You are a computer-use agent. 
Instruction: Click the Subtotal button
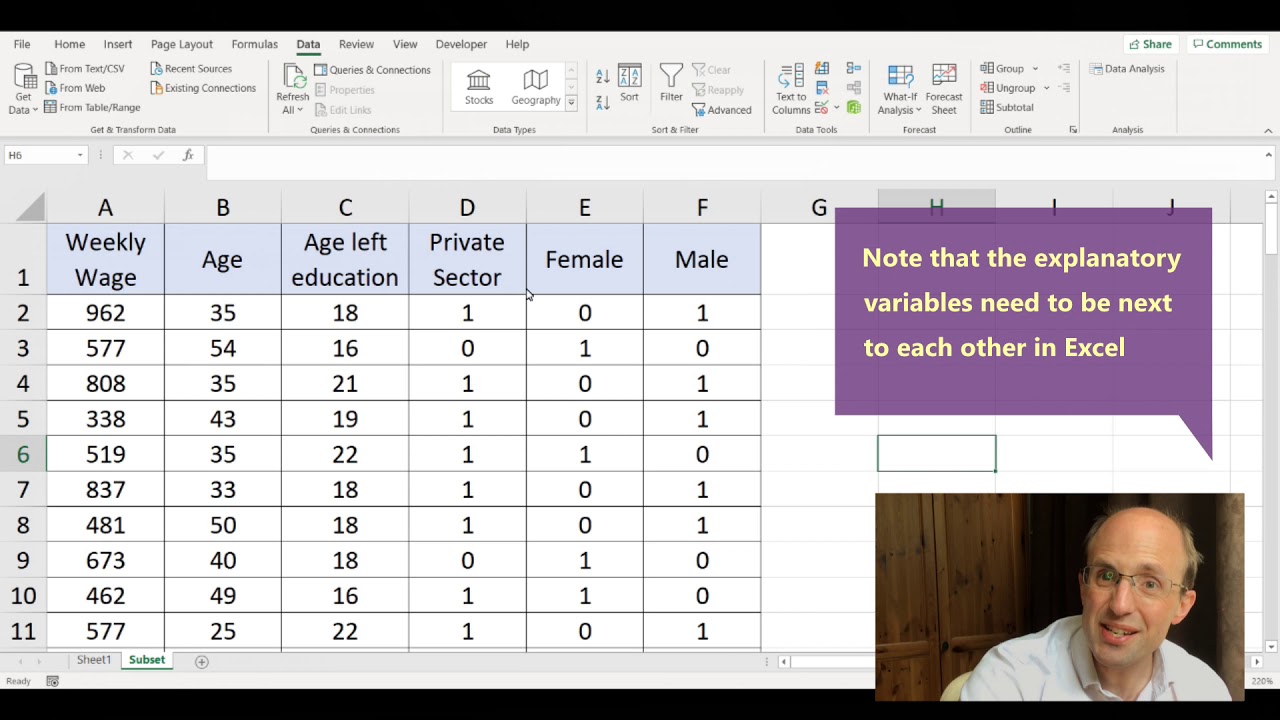tap(1007, 107)
